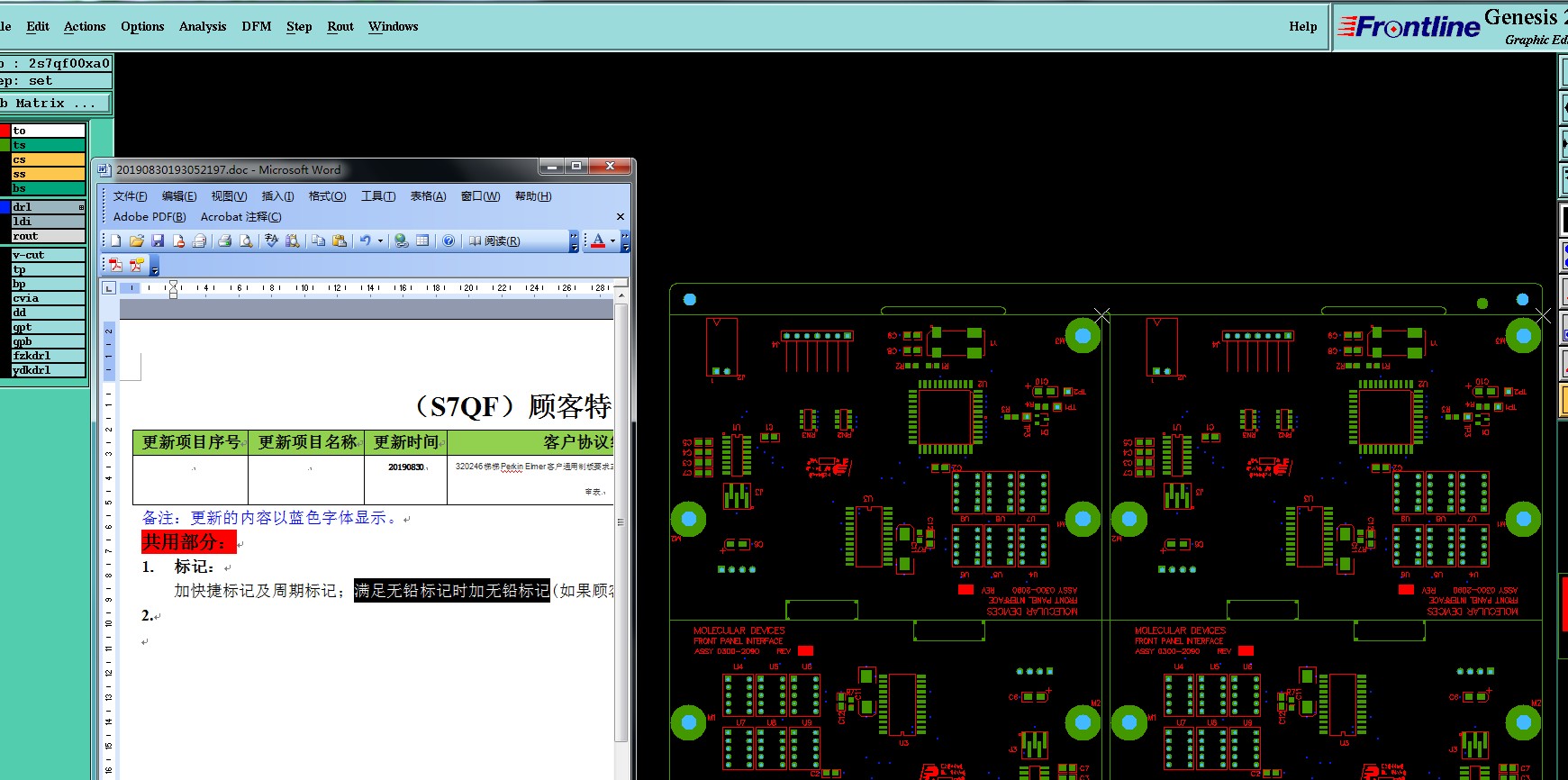This screenshot has width=1568, height=780.
Task: Select the 'cvia' layer row
Action: (49, 298)
